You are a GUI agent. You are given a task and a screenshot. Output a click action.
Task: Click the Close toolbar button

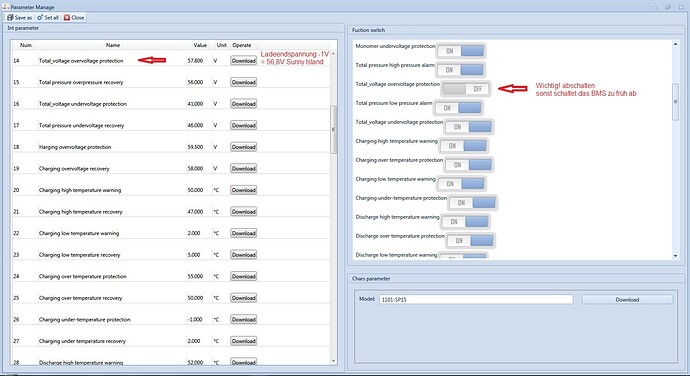pos(73,18)
